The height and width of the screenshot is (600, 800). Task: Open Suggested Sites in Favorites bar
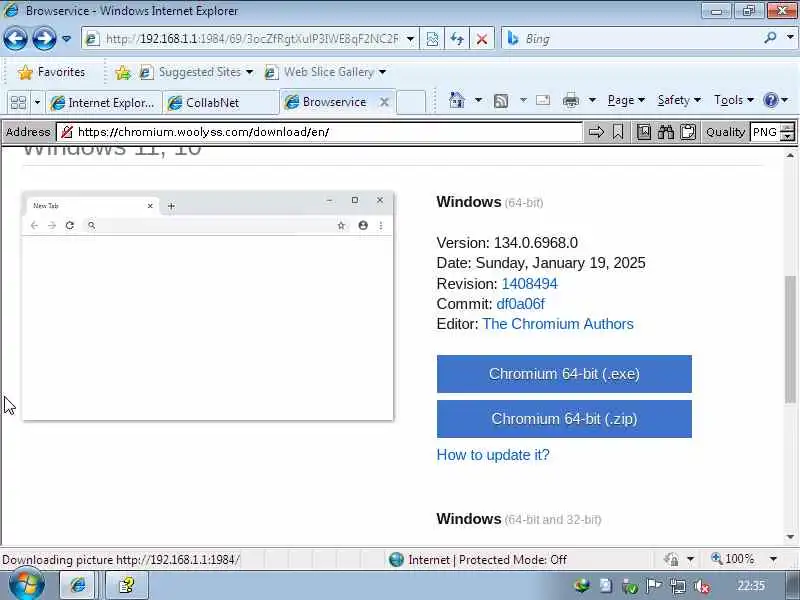pyautogui.click(x=196, y=72)
